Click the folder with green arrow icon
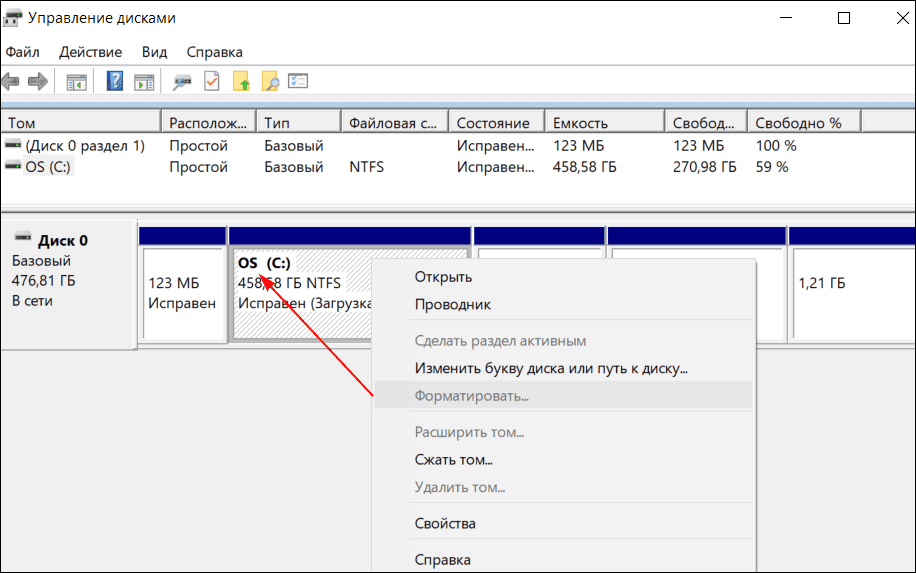This screenshot has width=916, height=573. pyautogui.click(x=241, y=82)
